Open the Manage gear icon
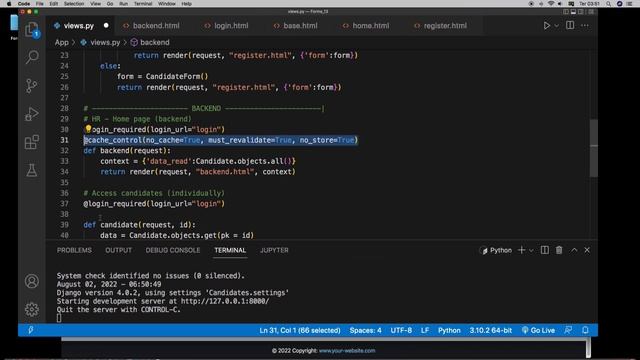The image size is (640, 360). point(32,309)
